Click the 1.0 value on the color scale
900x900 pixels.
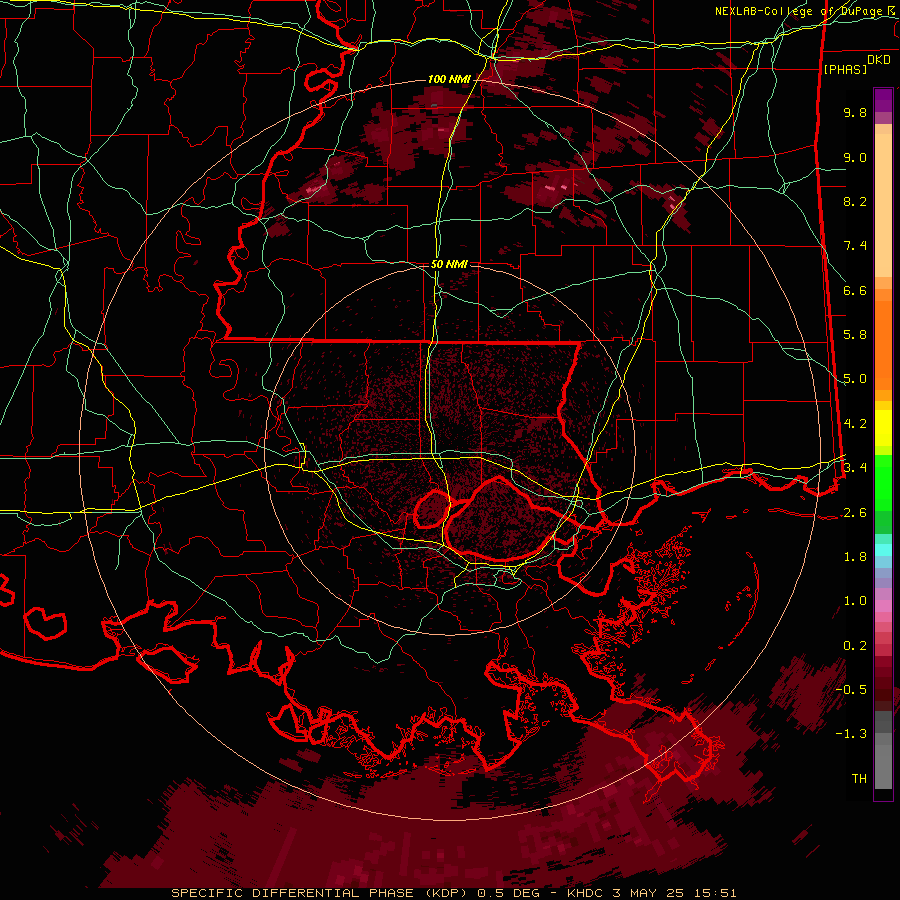tap(855, 601)
